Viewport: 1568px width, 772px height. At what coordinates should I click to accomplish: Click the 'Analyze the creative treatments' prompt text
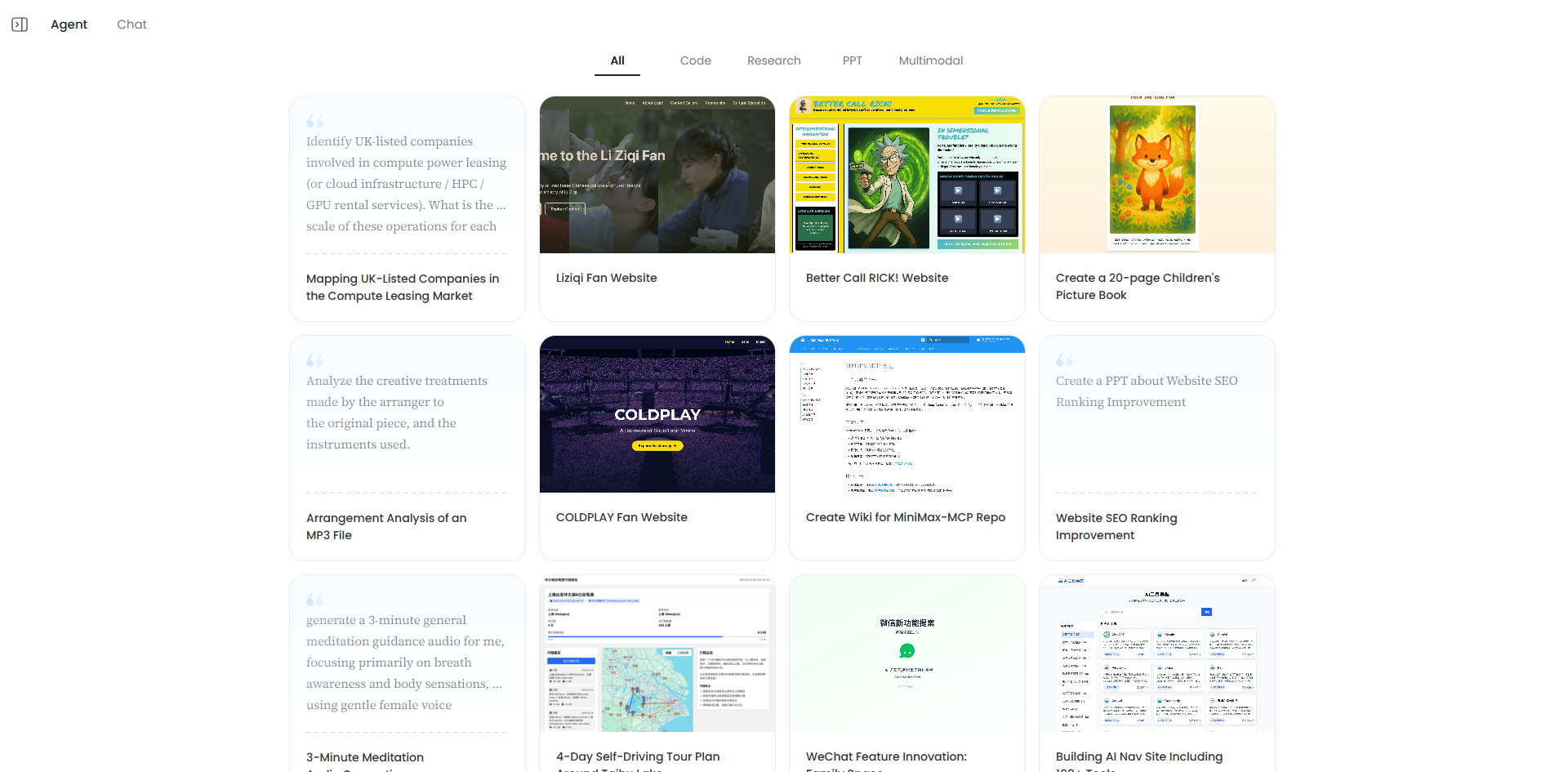pyautogui.click(x=397, y=413)
